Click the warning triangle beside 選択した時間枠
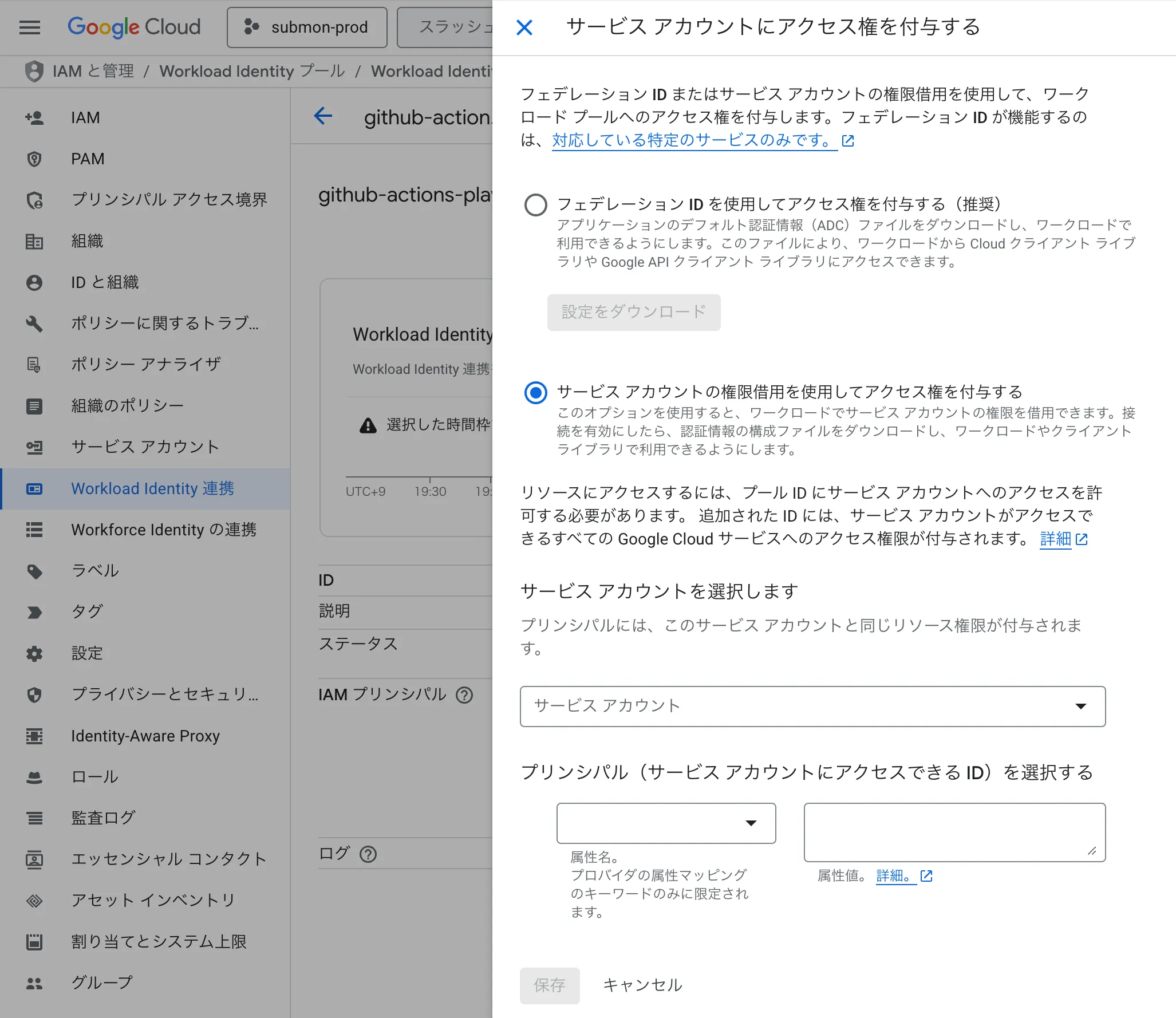This screenshot has height=1018, width=1176. (368, 425)
